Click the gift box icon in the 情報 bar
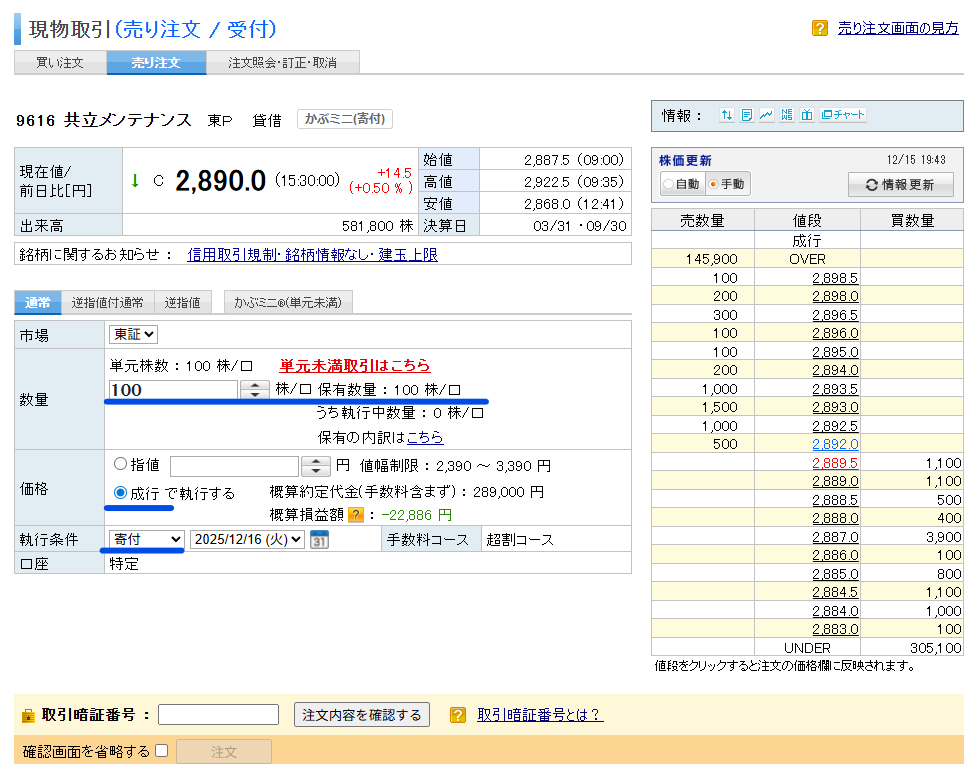 806,115
